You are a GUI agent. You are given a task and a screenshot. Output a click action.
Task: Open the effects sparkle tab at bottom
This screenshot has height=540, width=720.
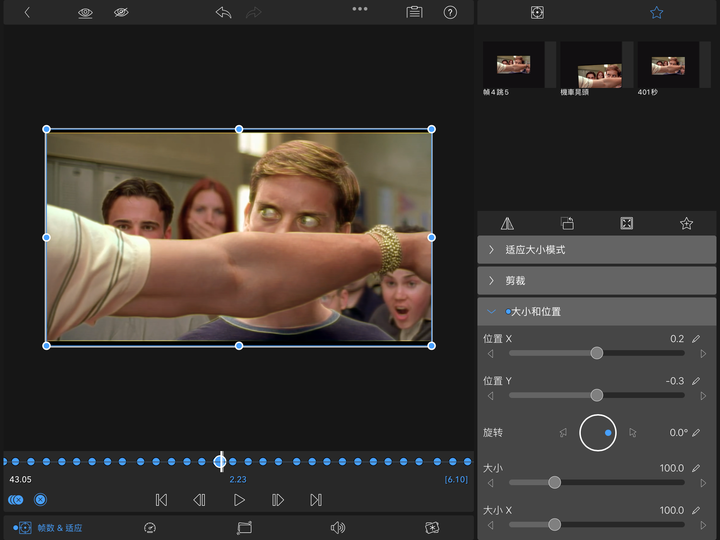coord(432,528)
